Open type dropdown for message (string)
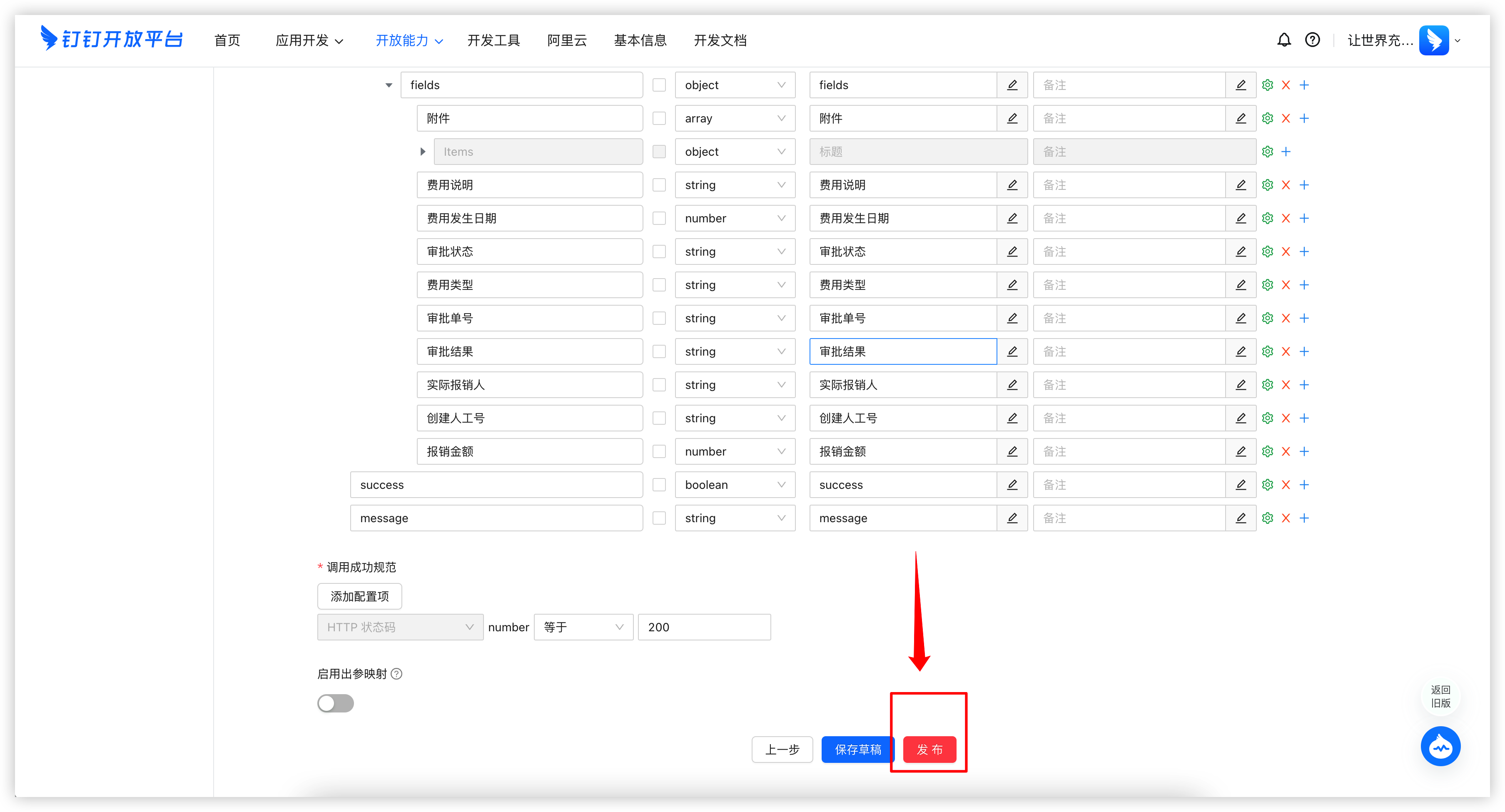Viewport: 1505px width, 812px height. tap(735, 518)
